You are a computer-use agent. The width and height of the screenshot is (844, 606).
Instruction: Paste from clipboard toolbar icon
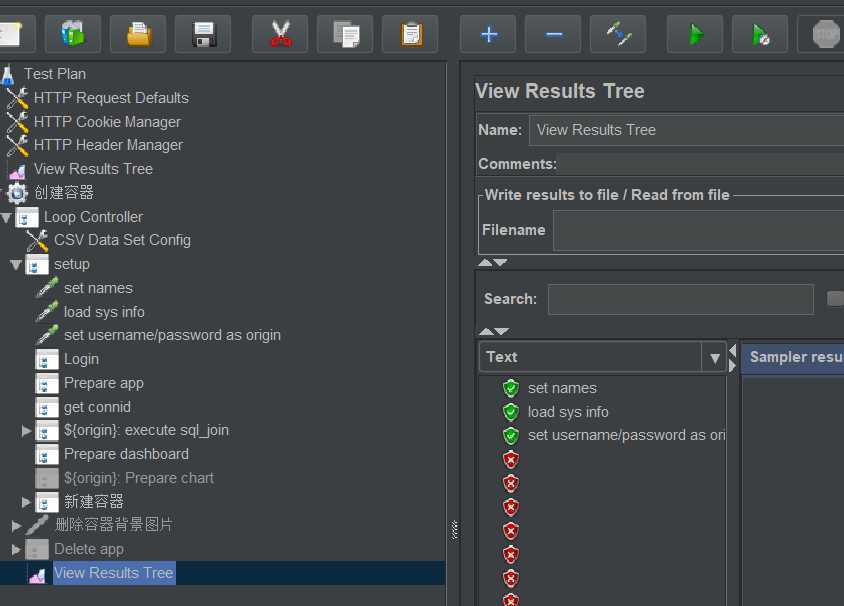coord(410,34)
